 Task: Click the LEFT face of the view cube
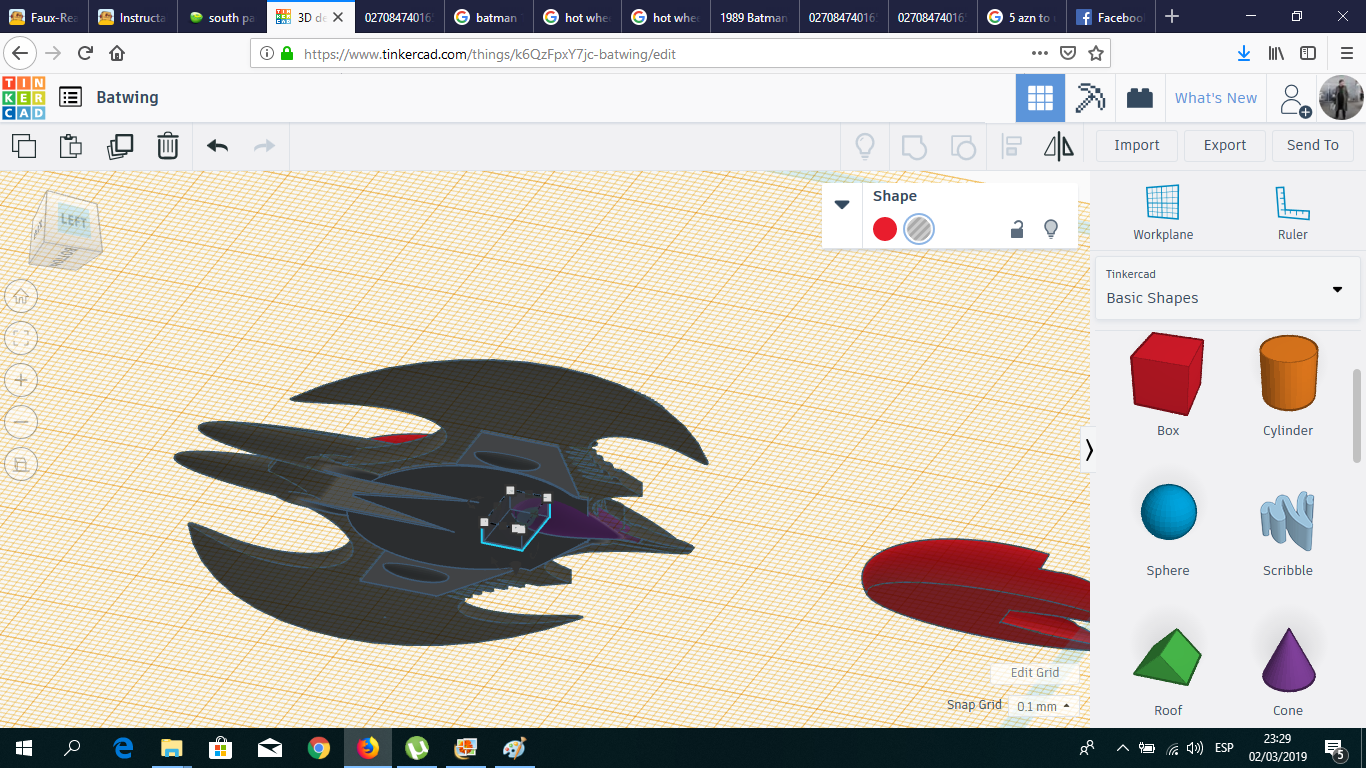pyautogui.click(x=73, y=222)
